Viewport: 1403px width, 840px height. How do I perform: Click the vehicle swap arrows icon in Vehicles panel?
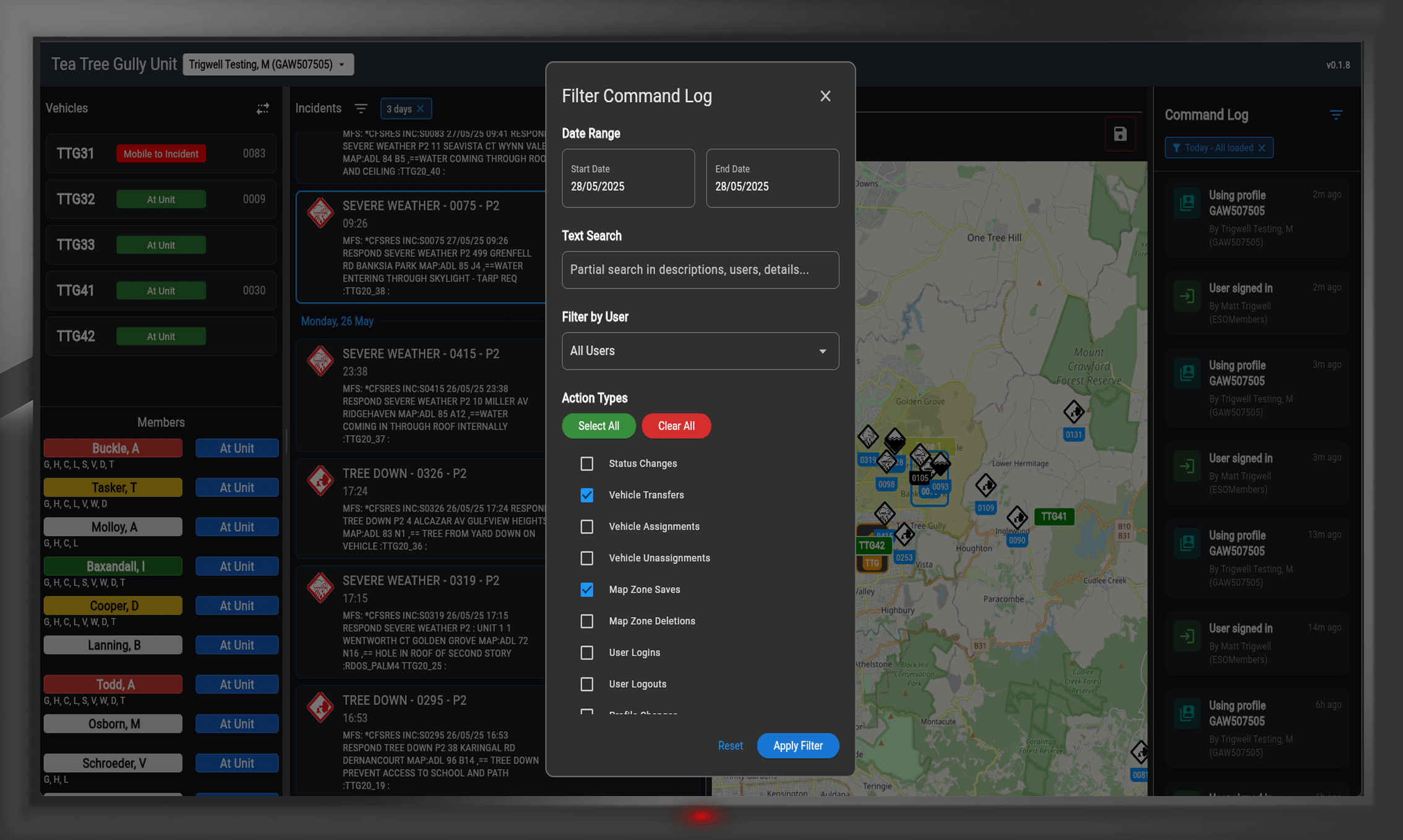(x=263, y=108)
